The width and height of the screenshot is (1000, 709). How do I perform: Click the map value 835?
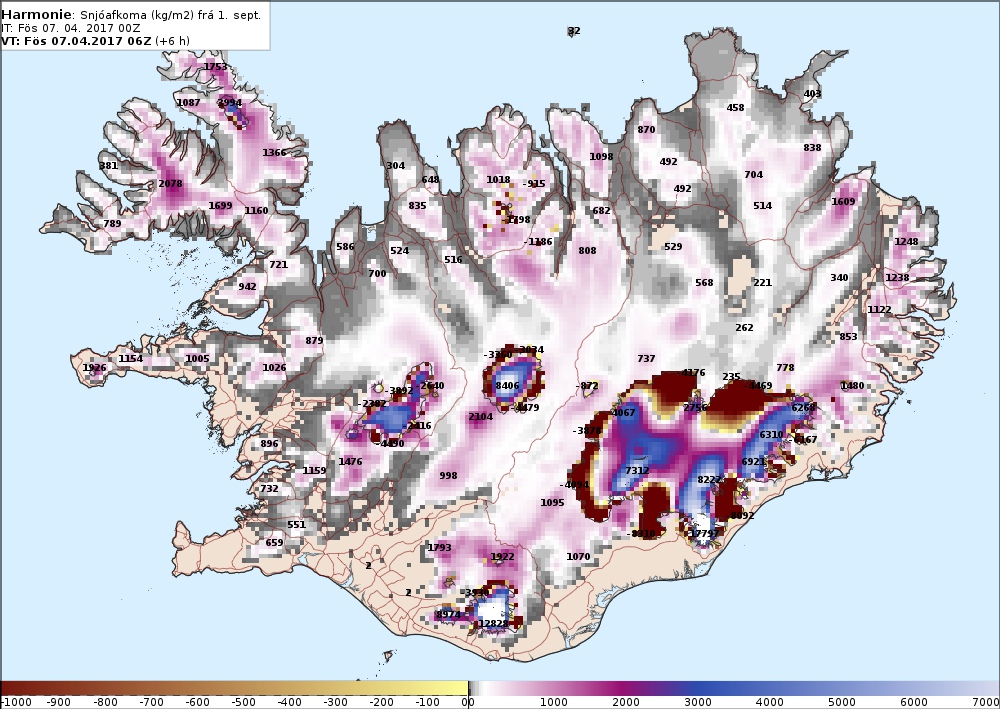click(x=418, y=206)
